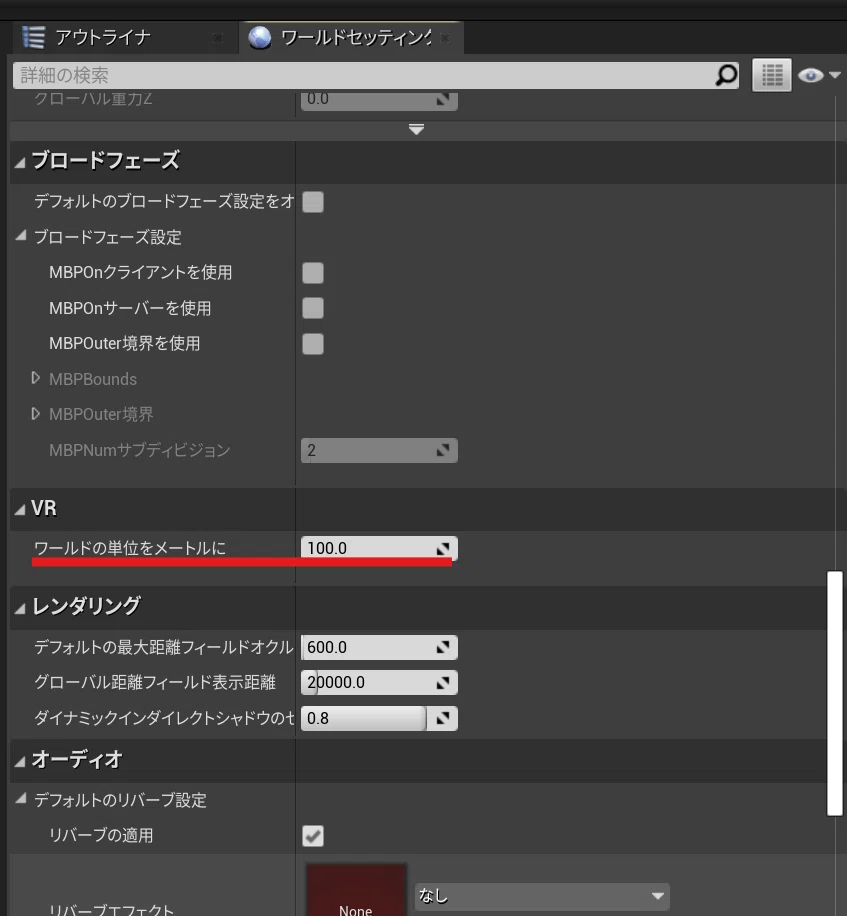Collapse the オーディオ category
This screenshot has height=916, width=847.
pos(20,762)
